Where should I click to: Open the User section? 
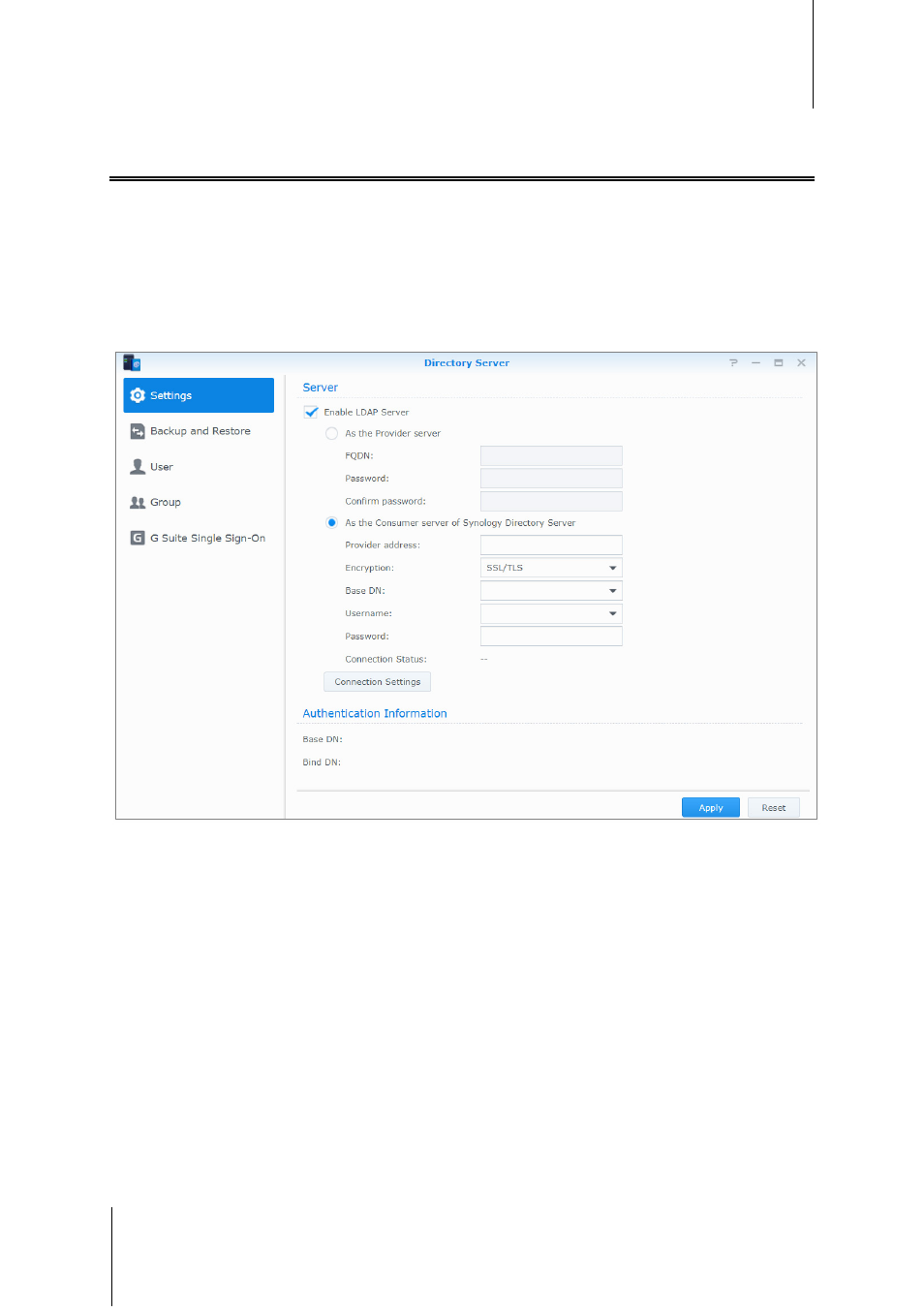[199, 467]
